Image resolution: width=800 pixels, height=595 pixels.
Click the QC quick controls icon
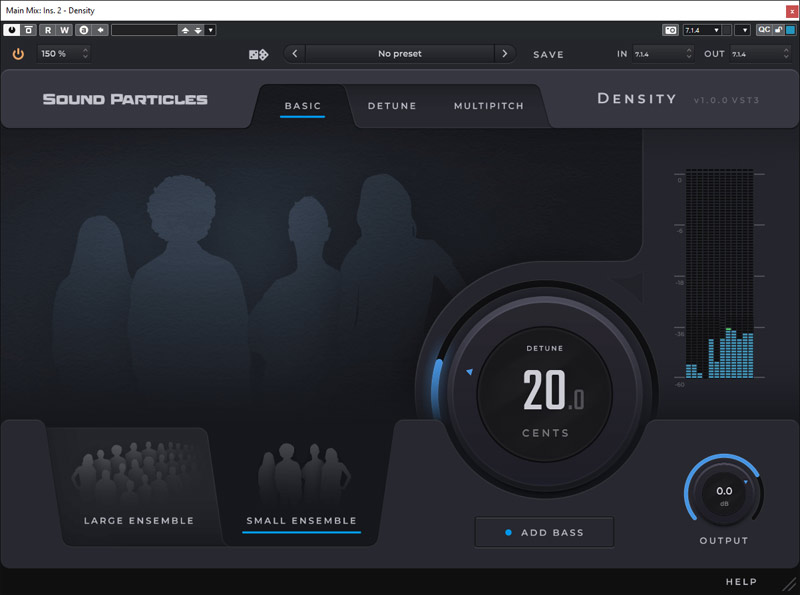[763, 30]
